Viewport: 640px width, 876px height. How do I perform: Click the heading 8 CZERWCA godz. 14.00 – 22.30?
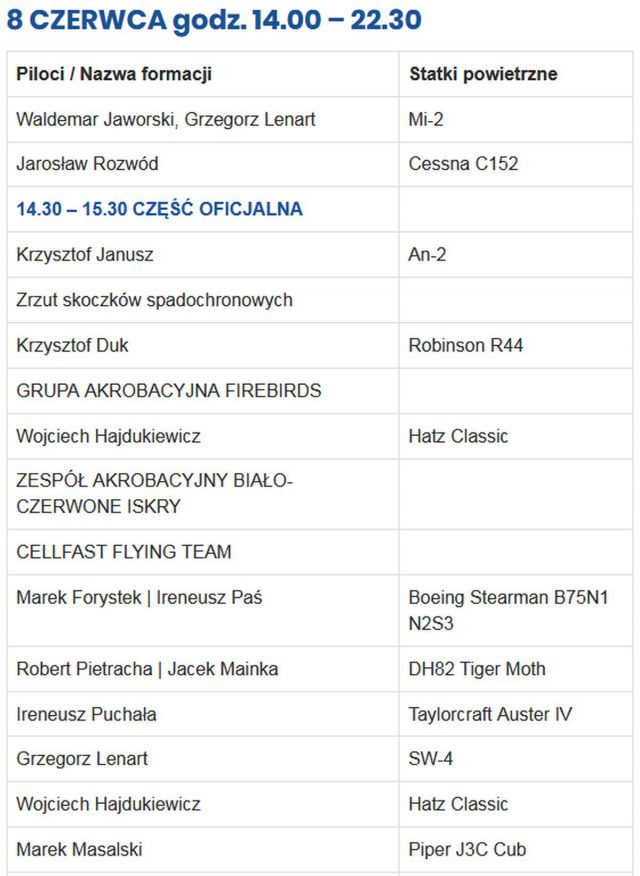tap(214, 20)
